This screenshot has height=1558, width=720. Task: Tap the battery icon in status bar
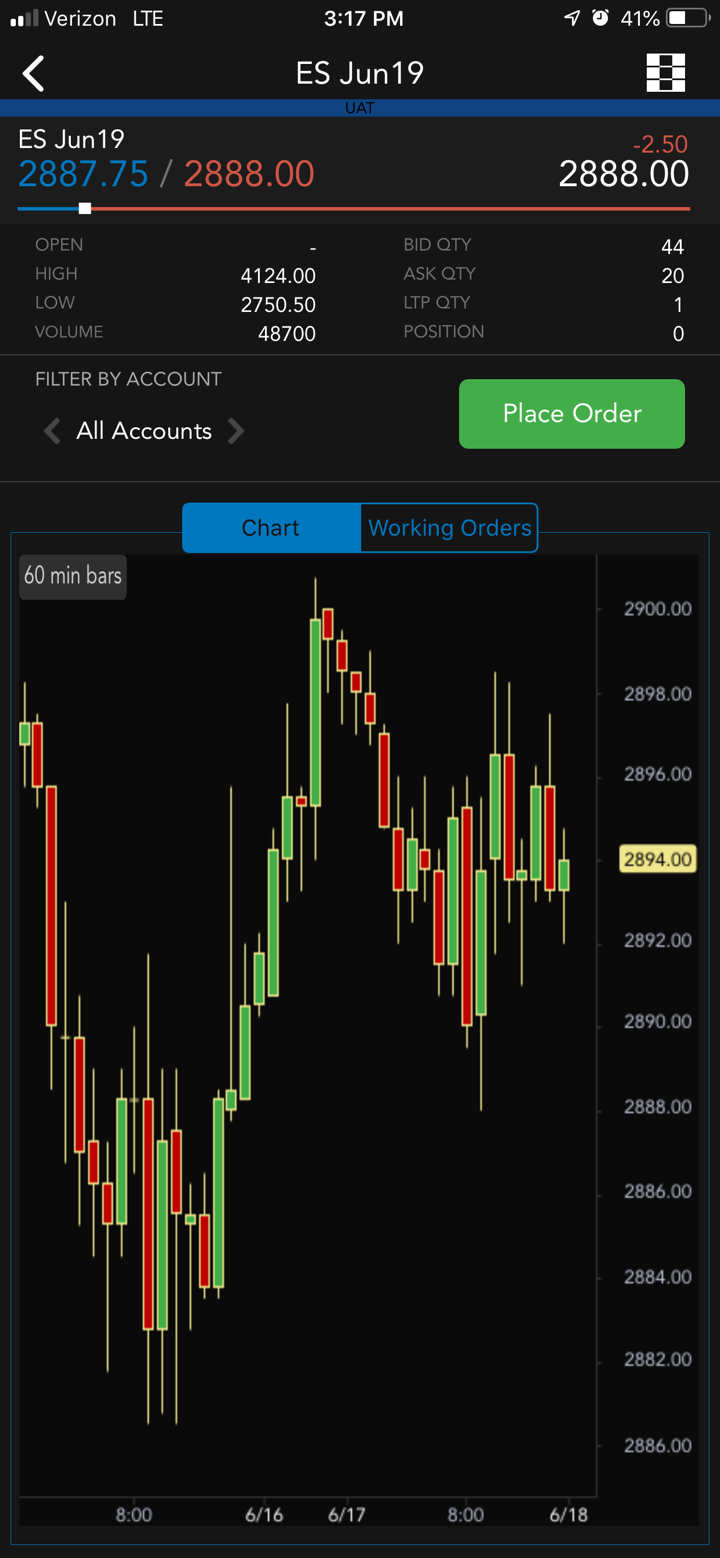click(x=687, y=18)
